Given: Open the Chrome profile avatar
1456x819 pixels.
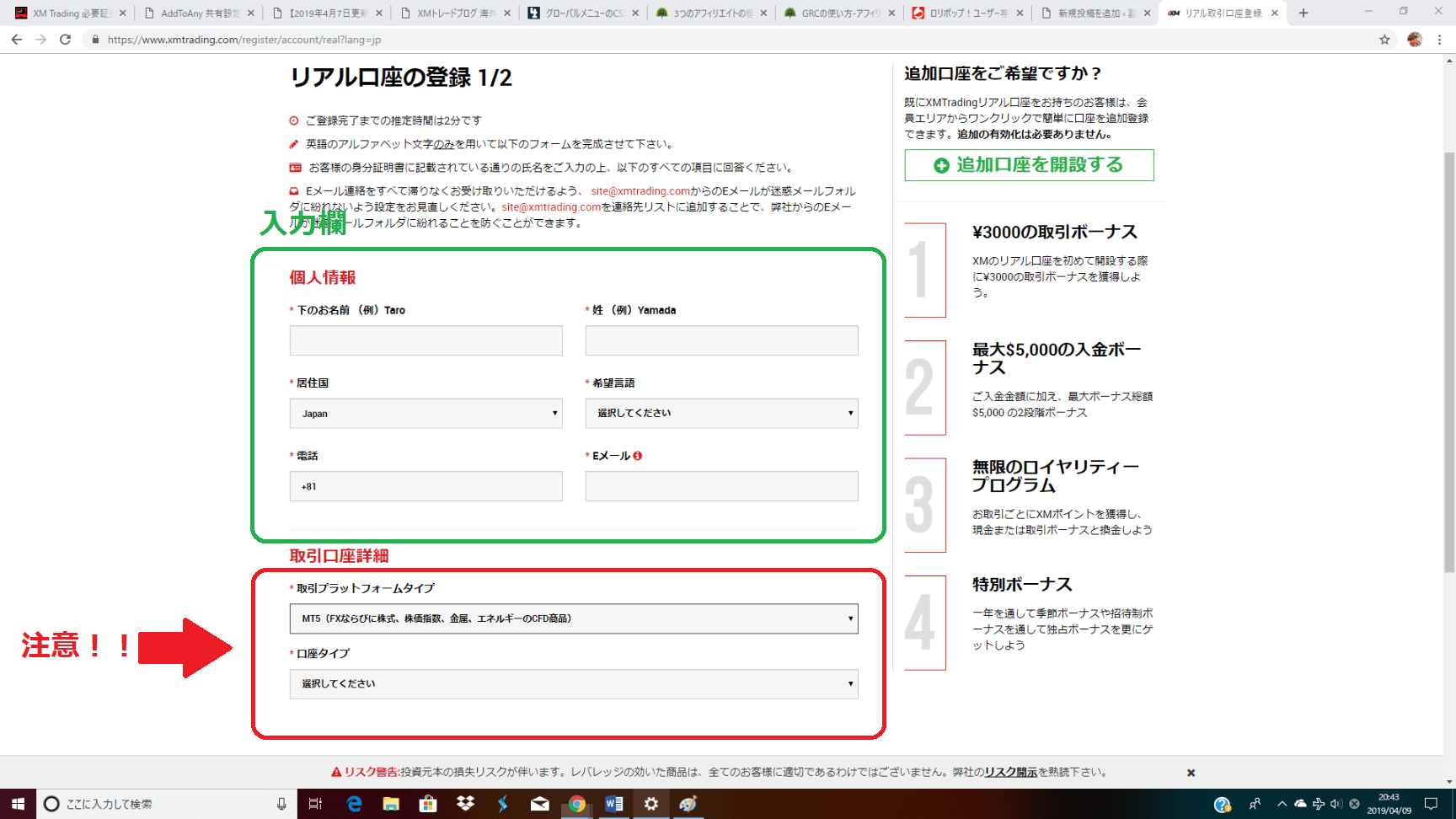Looking at the screenshot, I should 1415,40.
